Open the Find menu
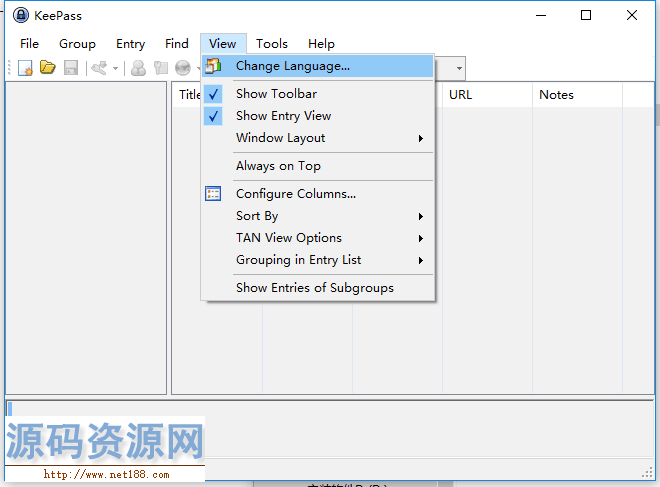The image size is (660, 487). (x=177, y=44)
